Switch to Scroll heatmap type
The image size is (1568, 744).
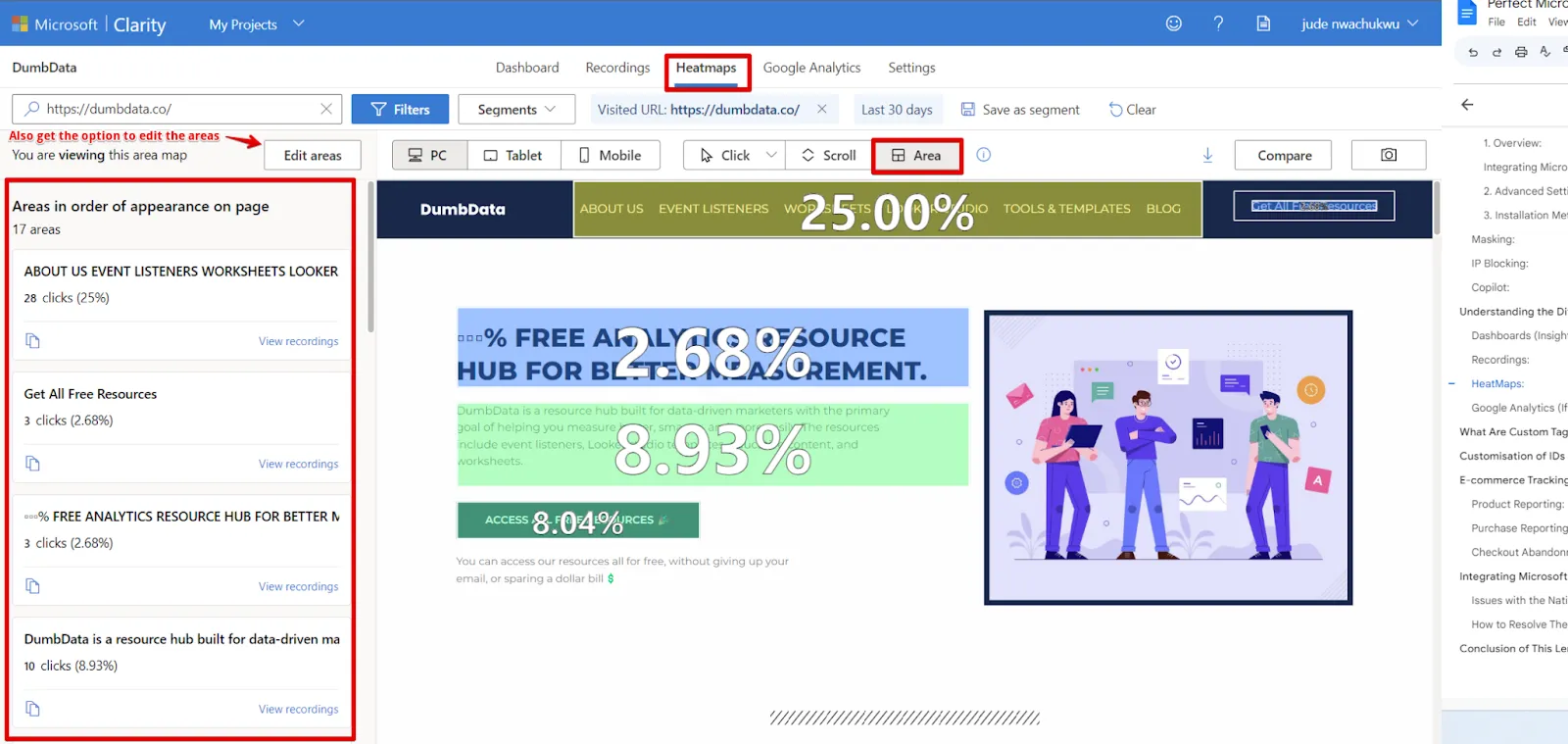coord(829,155)
